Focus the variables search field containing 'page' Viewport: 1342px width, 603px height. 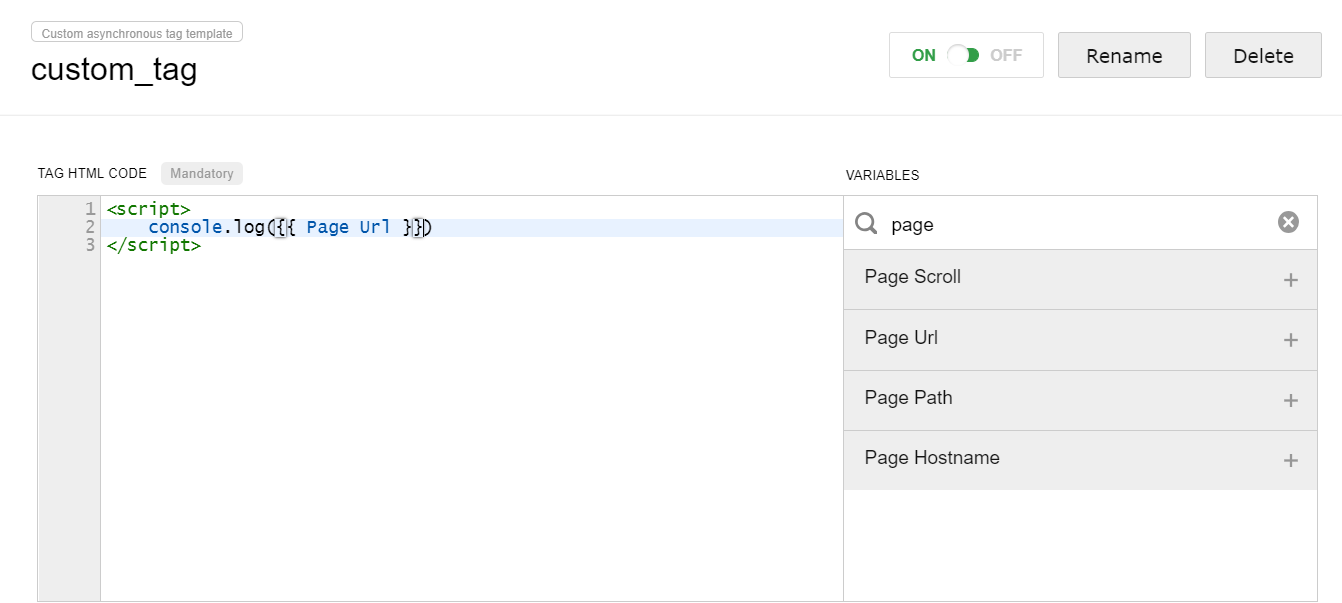click(1080, 224)
